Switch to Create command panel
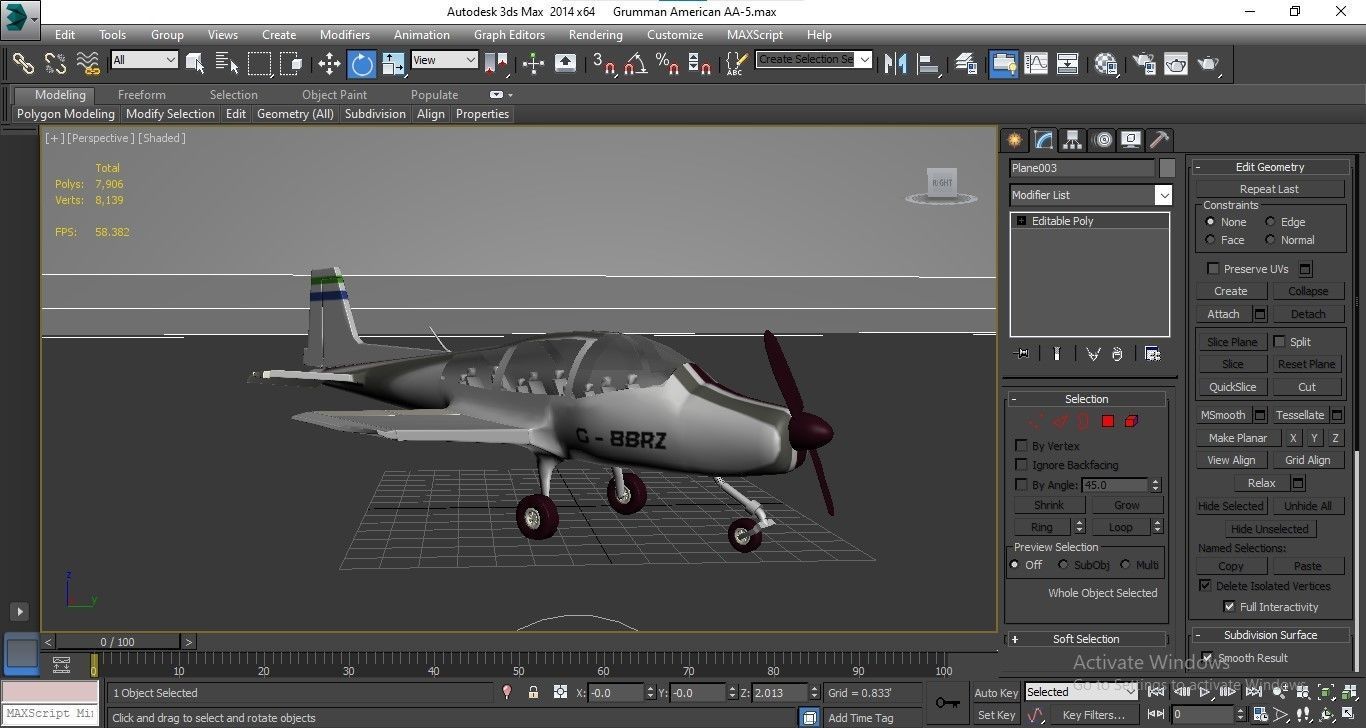1366x728 pixels. (1014, 139)
